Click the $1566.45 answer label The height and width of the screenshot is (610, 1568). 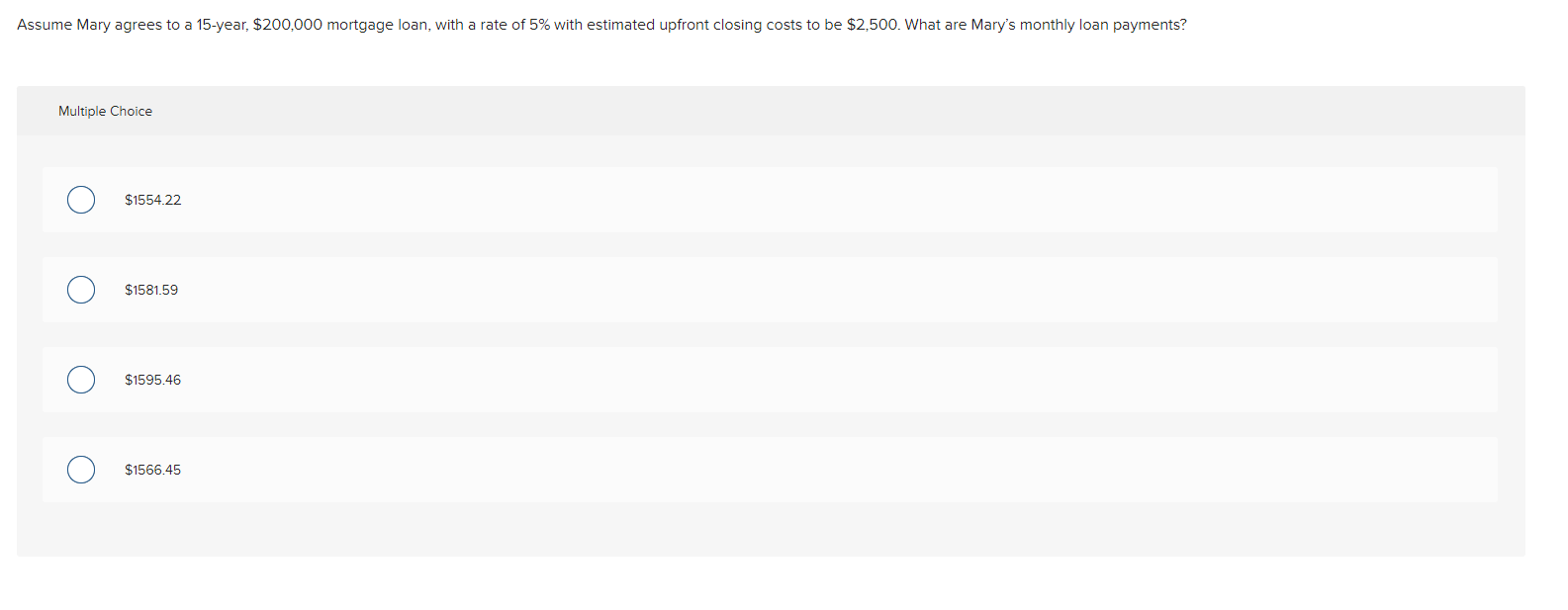coord(152,470)
